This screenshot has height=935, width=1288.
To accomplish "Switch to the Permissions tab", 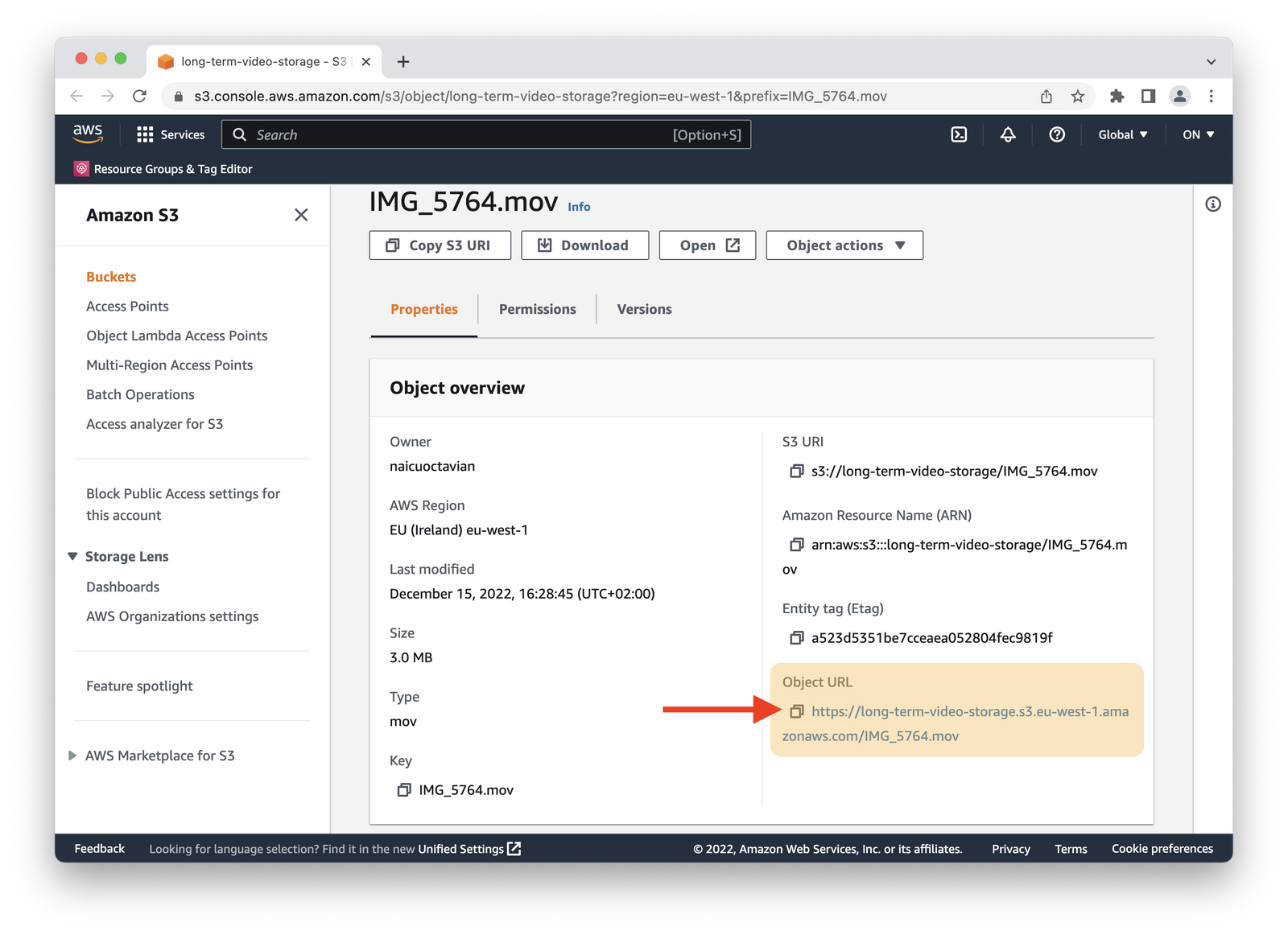I will click(x=537, y=309).
